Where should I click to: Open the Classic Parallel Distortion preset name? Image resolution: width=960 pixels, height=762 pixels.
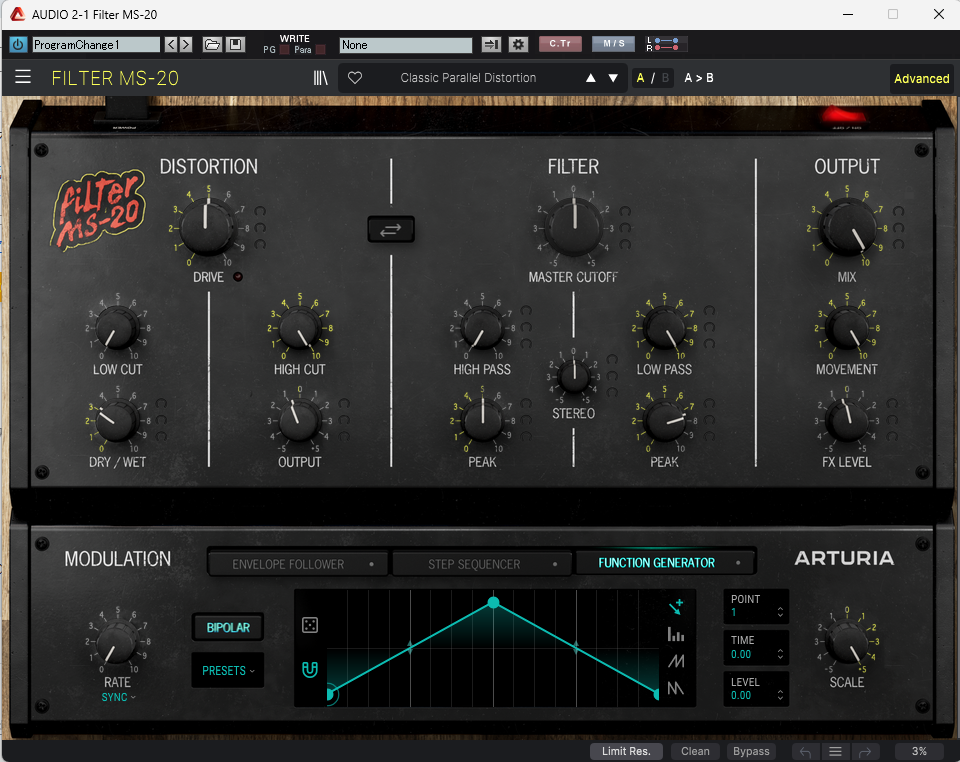tap(468, 78)
